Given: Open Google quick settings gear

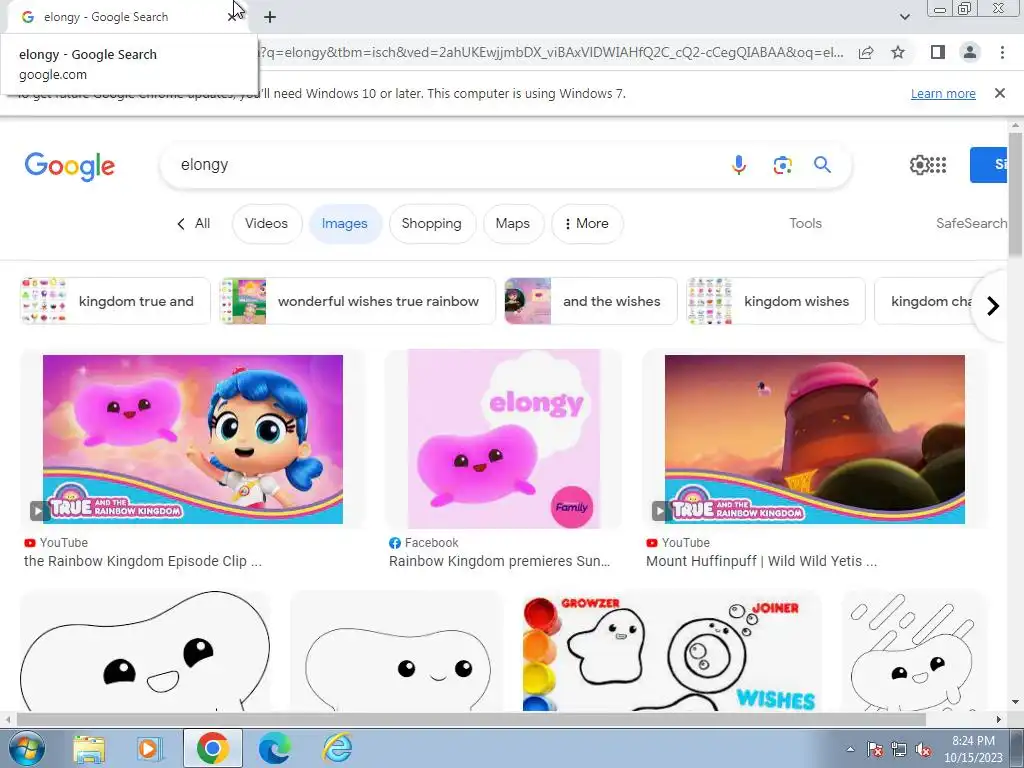Looking at the screenshot, I should (919, 165).
